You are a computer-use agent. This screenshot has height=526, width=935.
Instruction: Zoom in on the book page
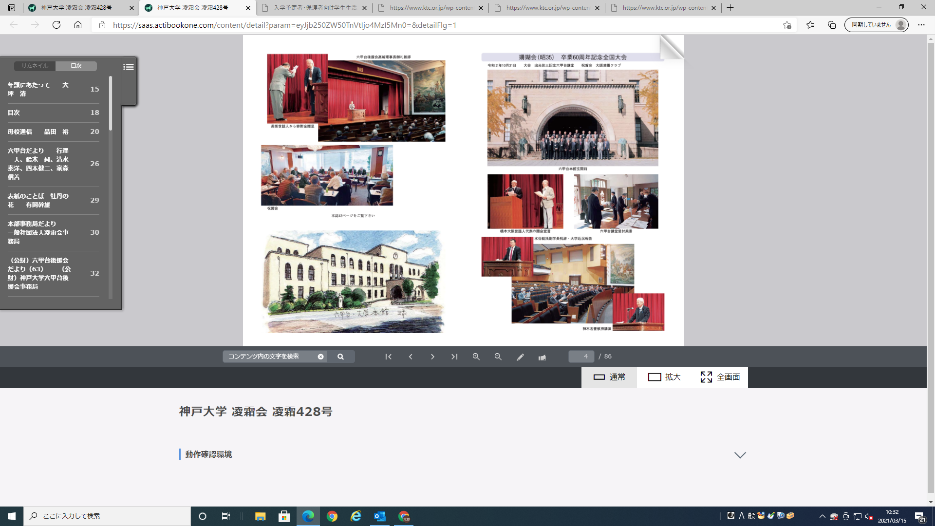476,357
